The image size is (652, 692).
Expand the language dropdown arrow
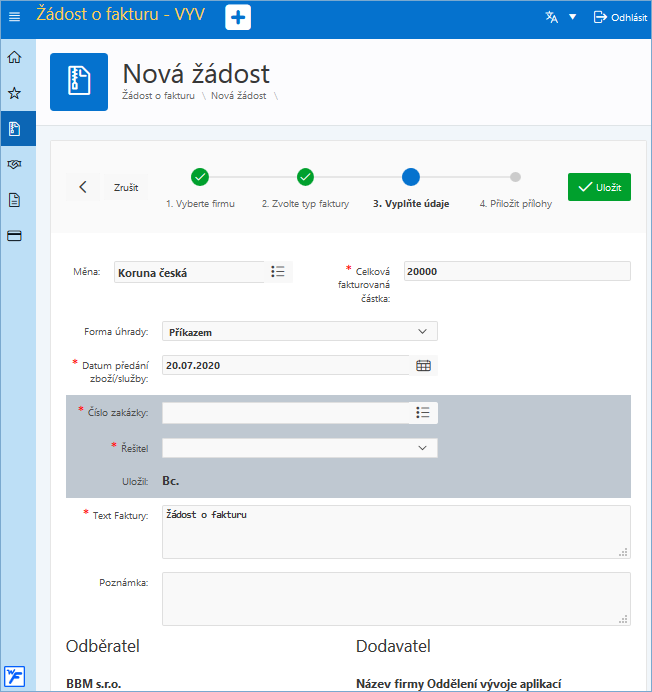point(573,17)
